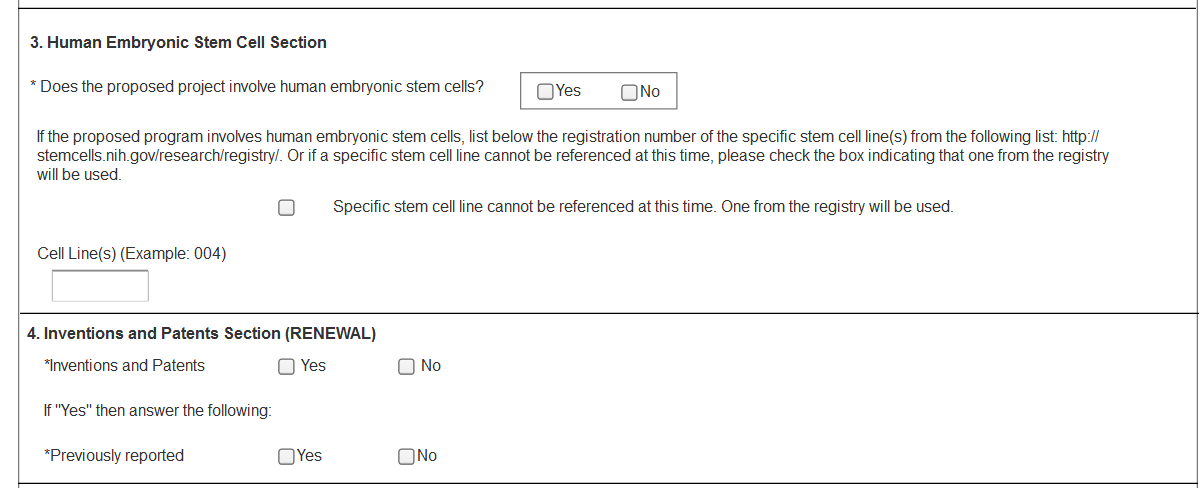
Task: Check No for human embryonic stem cells
Action: pos(629,92)
